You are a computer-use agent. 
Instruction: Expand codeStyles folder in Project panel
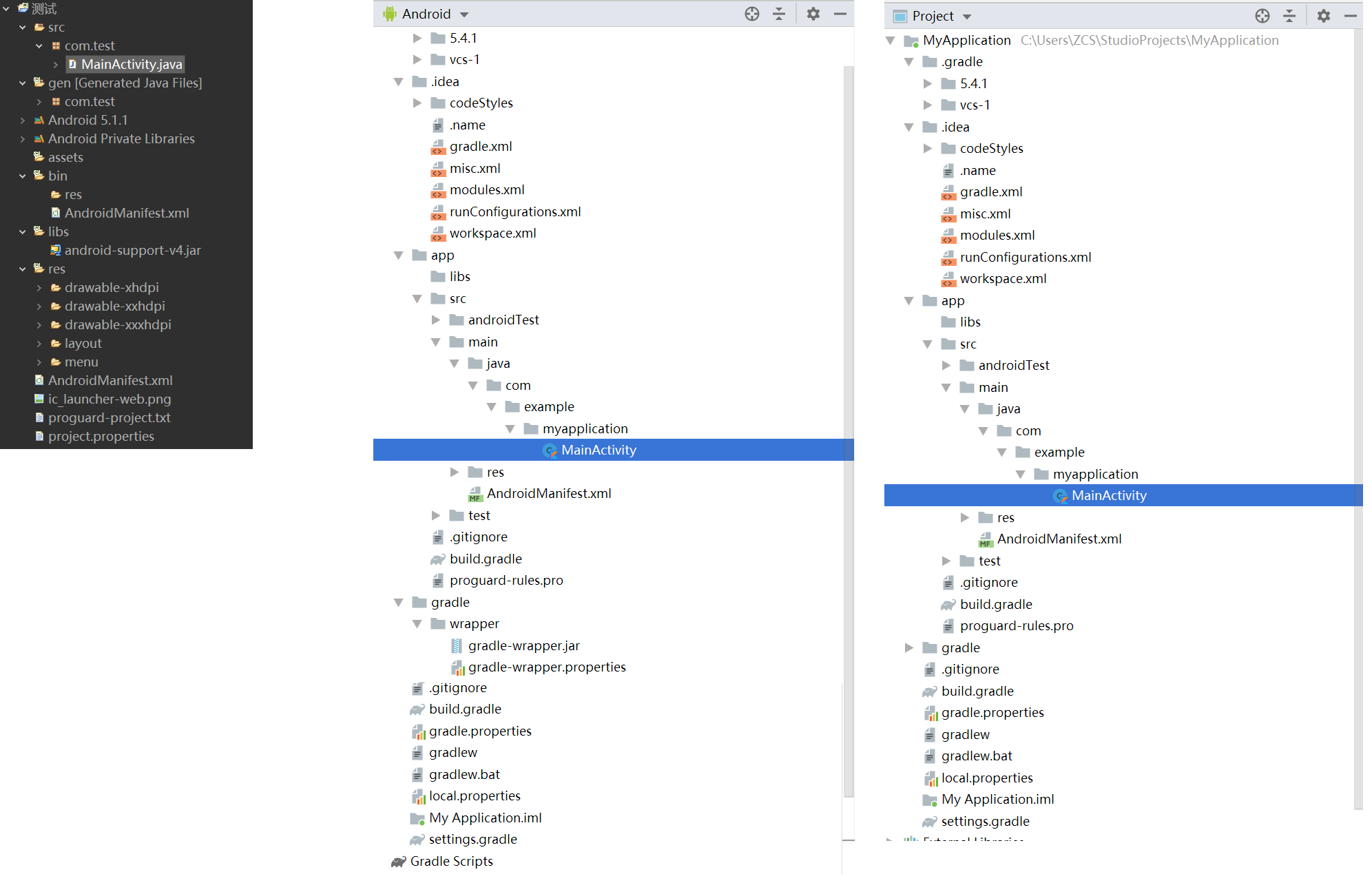tap(927, 148)
